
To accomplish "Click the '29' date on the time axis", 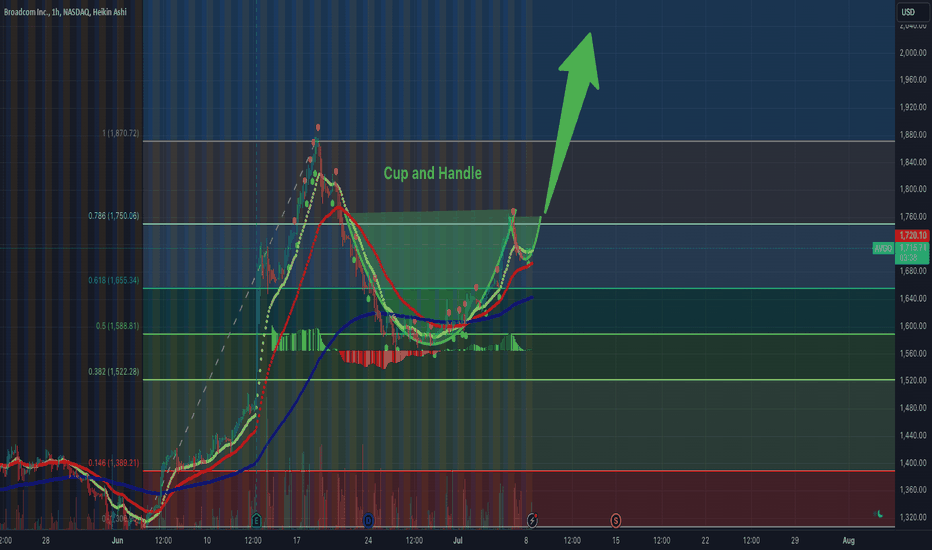I will coord(795,540).
